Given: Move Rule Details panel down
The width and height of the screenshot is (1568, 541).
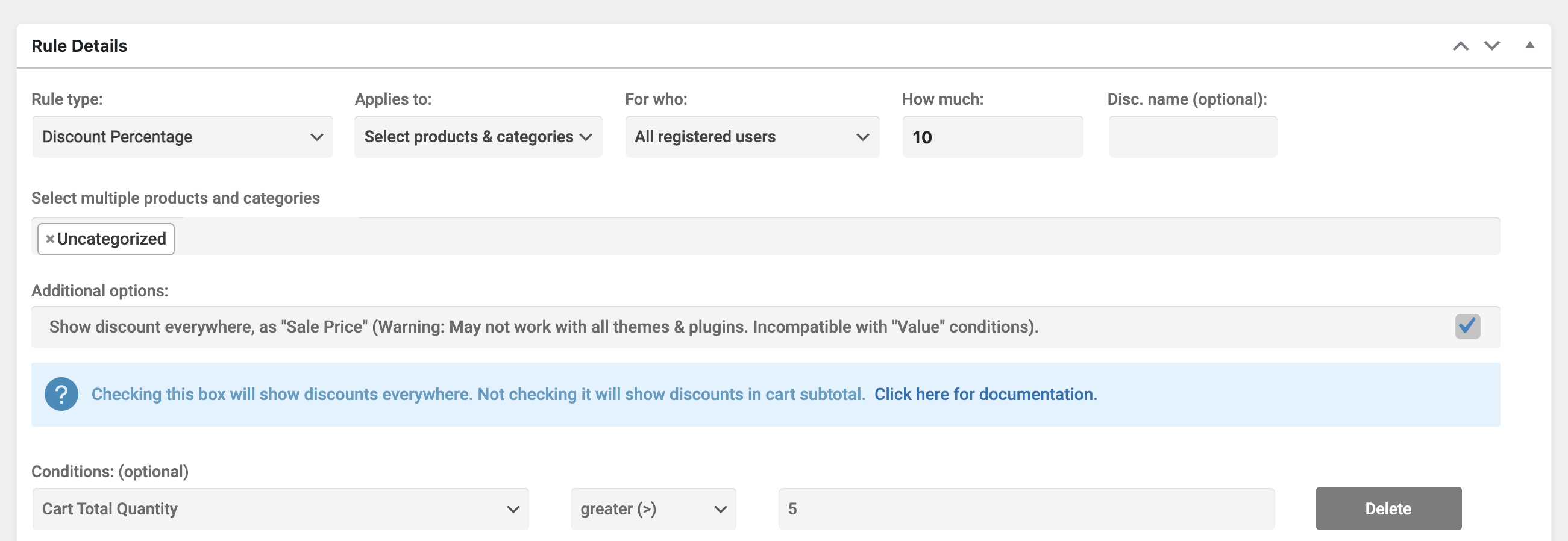Looking at the screenshot, I should [1492, 46].
